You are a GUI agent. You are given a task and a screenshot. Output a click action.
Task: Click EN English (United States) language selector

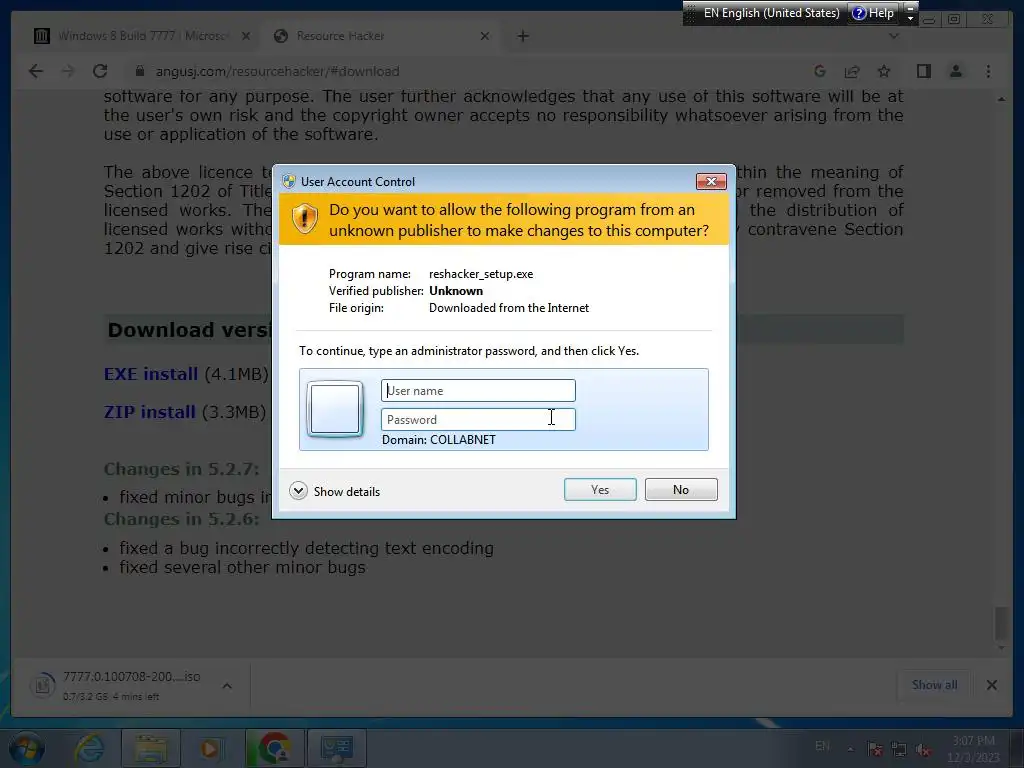771,12
